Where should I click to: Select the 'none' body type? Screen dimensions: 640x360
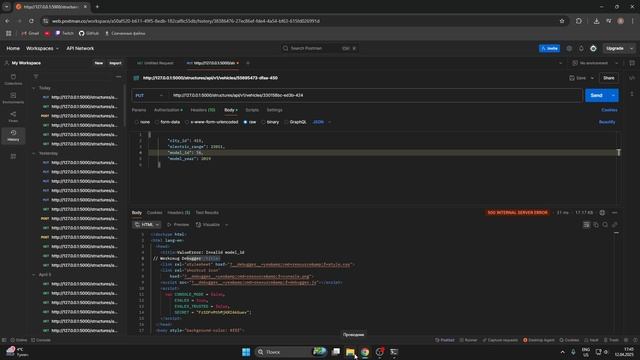point(142,122)
